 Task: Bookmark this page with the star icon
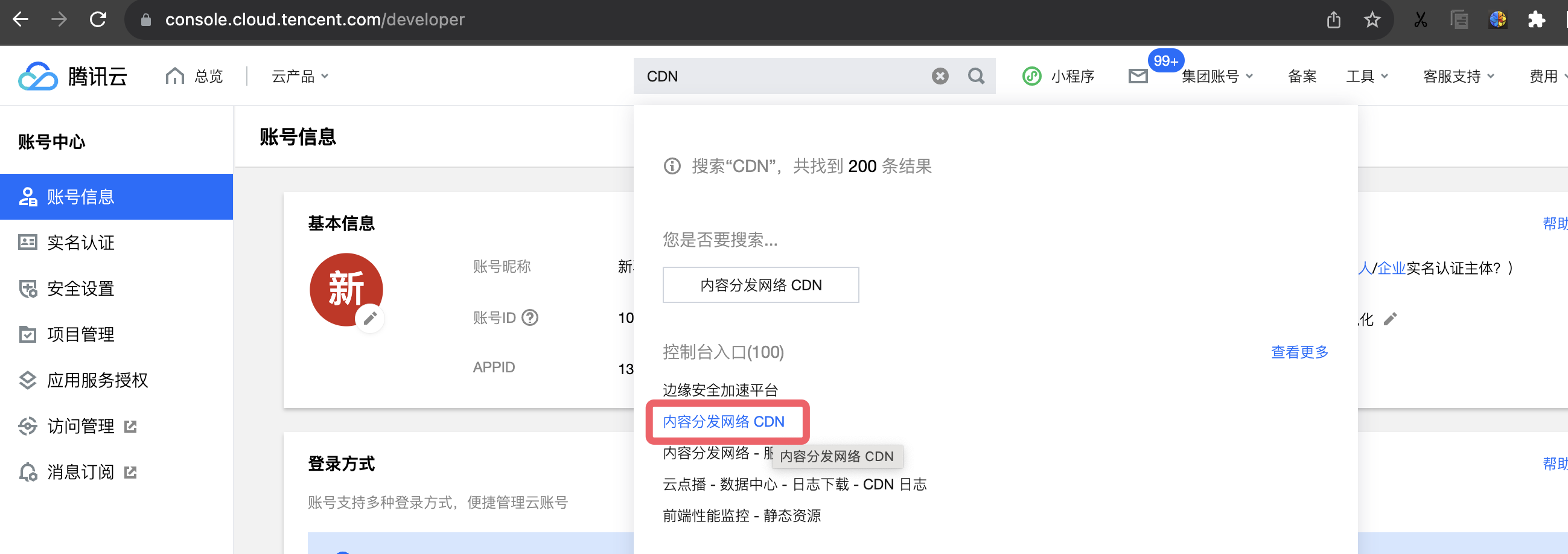pyautogui.click(x=1372, y=19)
